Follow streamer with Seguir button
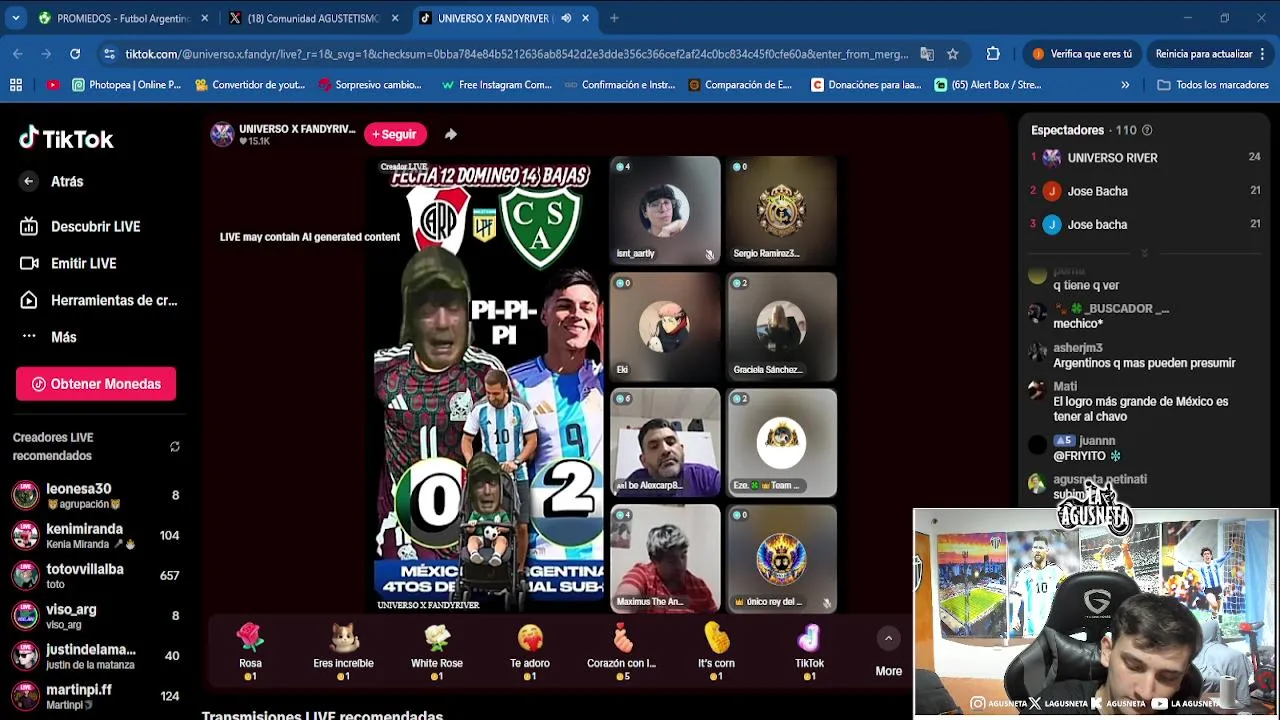Viewport: 1280px width, 720px height. click(395, 134)
